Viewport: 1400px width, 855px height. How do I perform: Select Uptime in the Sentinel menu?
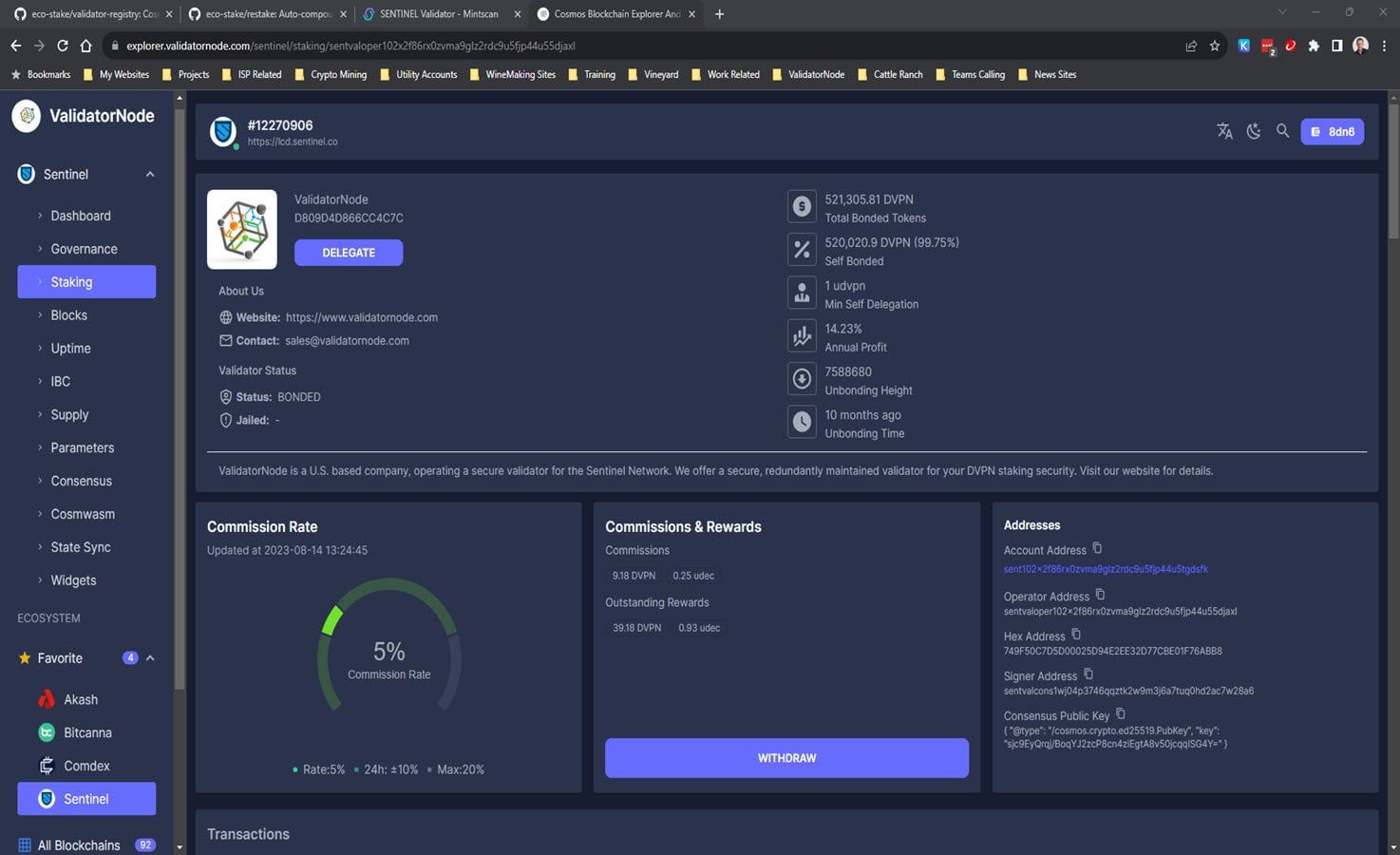coord(70,348)
